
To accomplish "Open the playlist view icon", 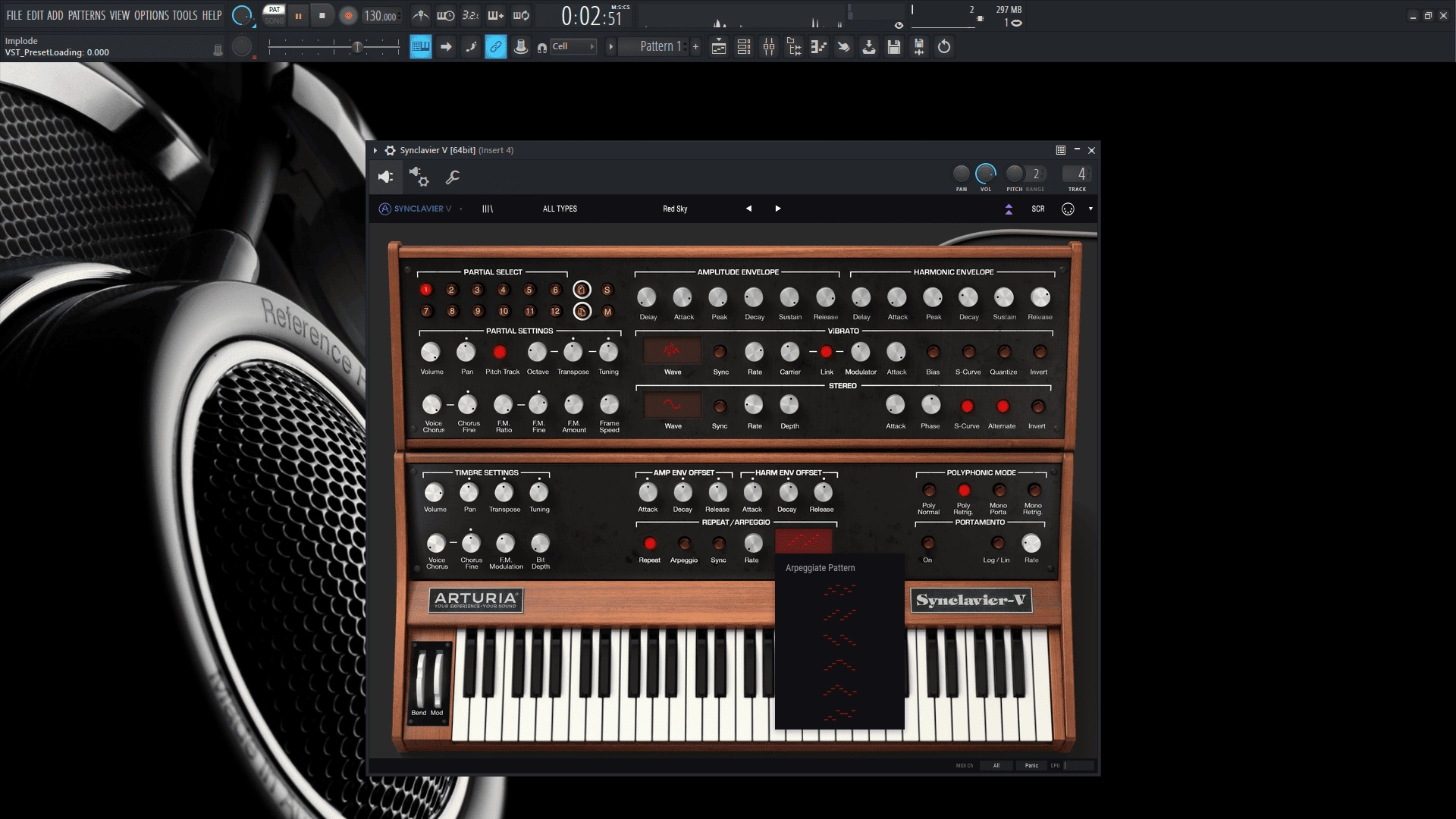I will 719,47.
